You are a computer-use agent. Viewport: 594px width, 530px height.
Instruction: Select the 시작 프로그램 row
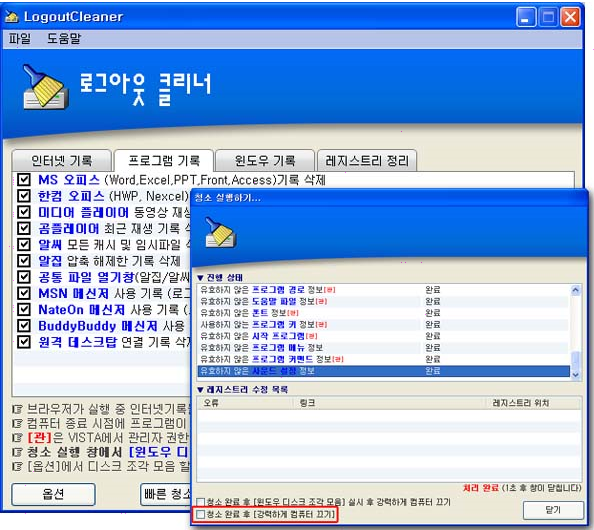point(384,336)
